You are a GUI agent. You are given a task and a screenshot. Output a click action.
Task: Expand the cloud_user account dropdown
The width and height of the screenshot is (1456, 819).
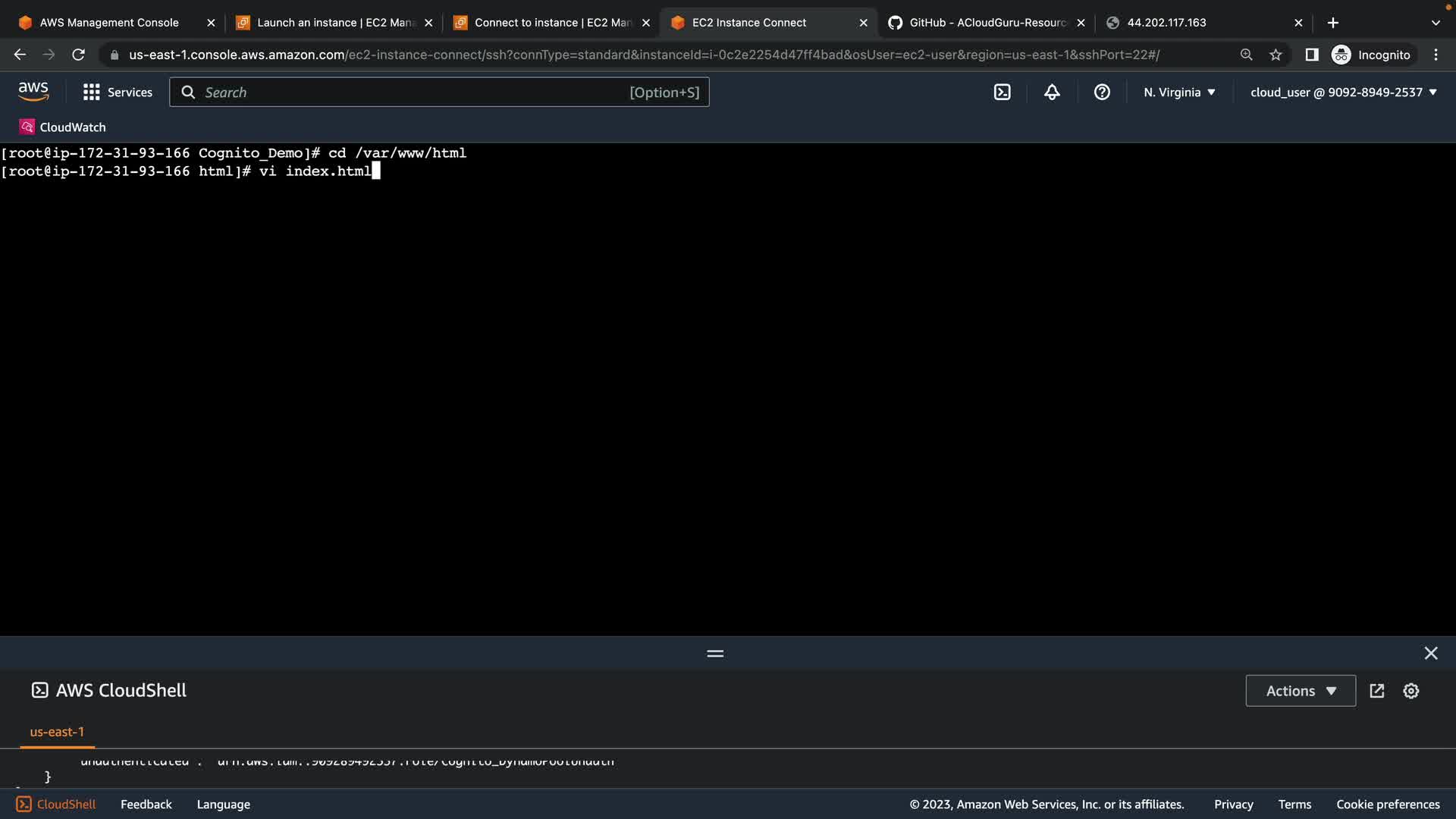[1343, 93]
